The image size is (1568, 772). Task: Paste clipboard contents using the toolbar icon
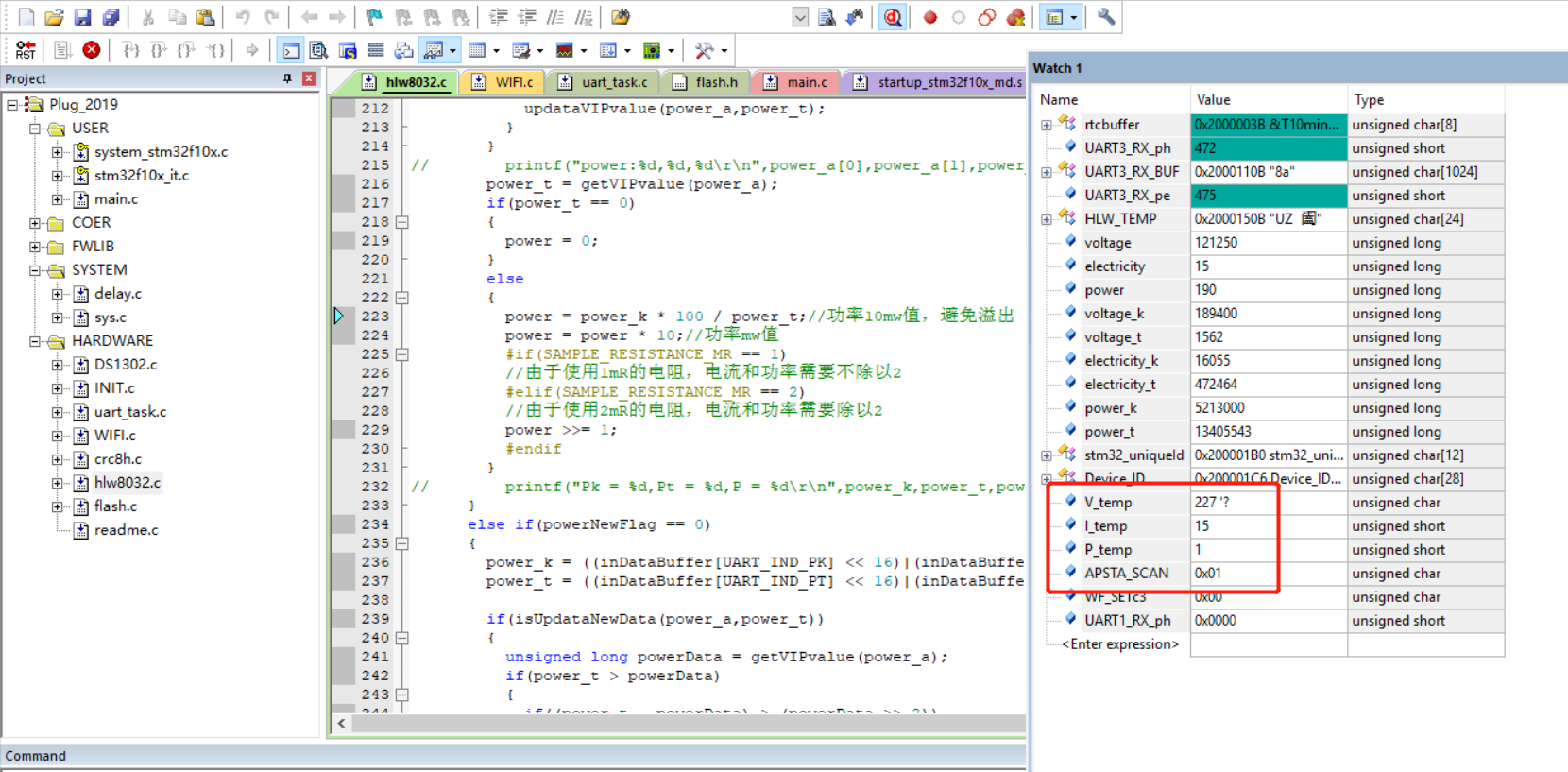(x=205, y=17)
